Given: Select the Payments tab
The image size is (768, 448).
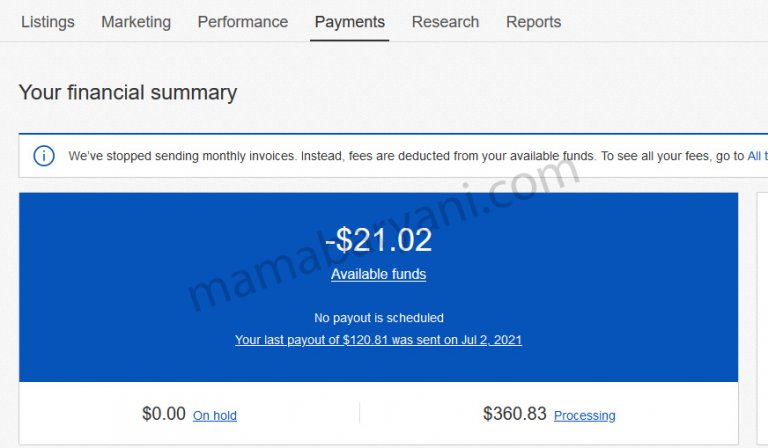Looking at the screenshot, I should 349,22.
